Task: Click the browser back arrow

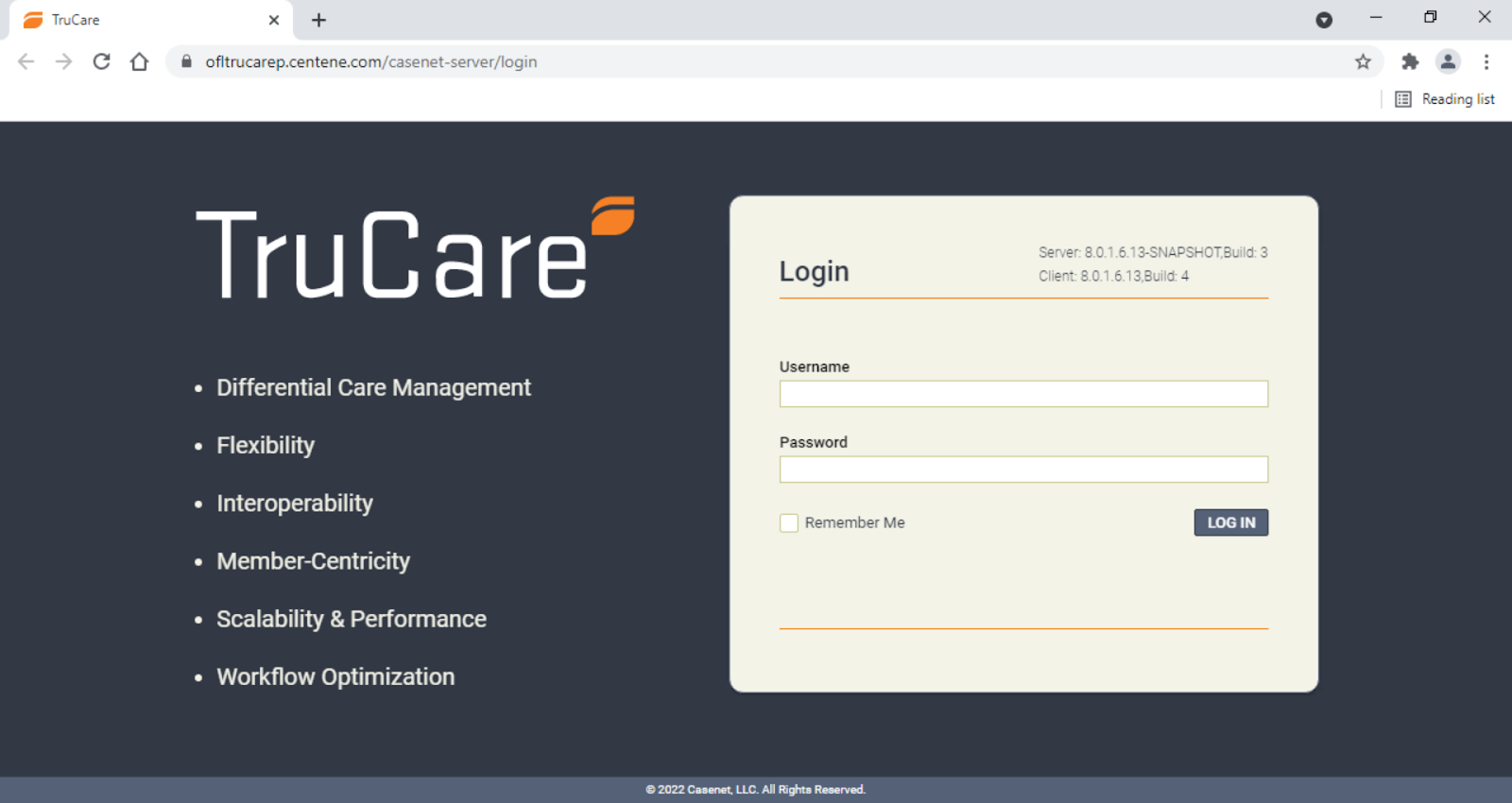Action: click(26, 61)
